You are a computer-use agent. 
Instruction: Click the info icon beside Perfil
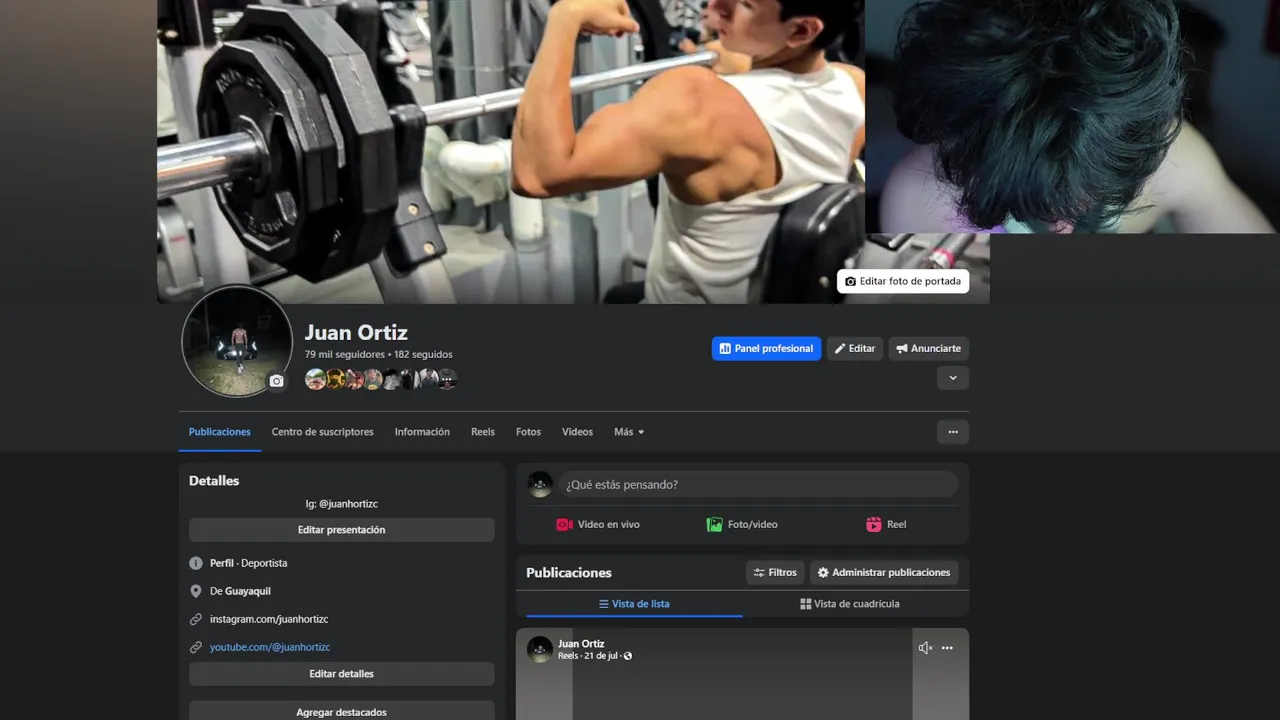point(196,563)
